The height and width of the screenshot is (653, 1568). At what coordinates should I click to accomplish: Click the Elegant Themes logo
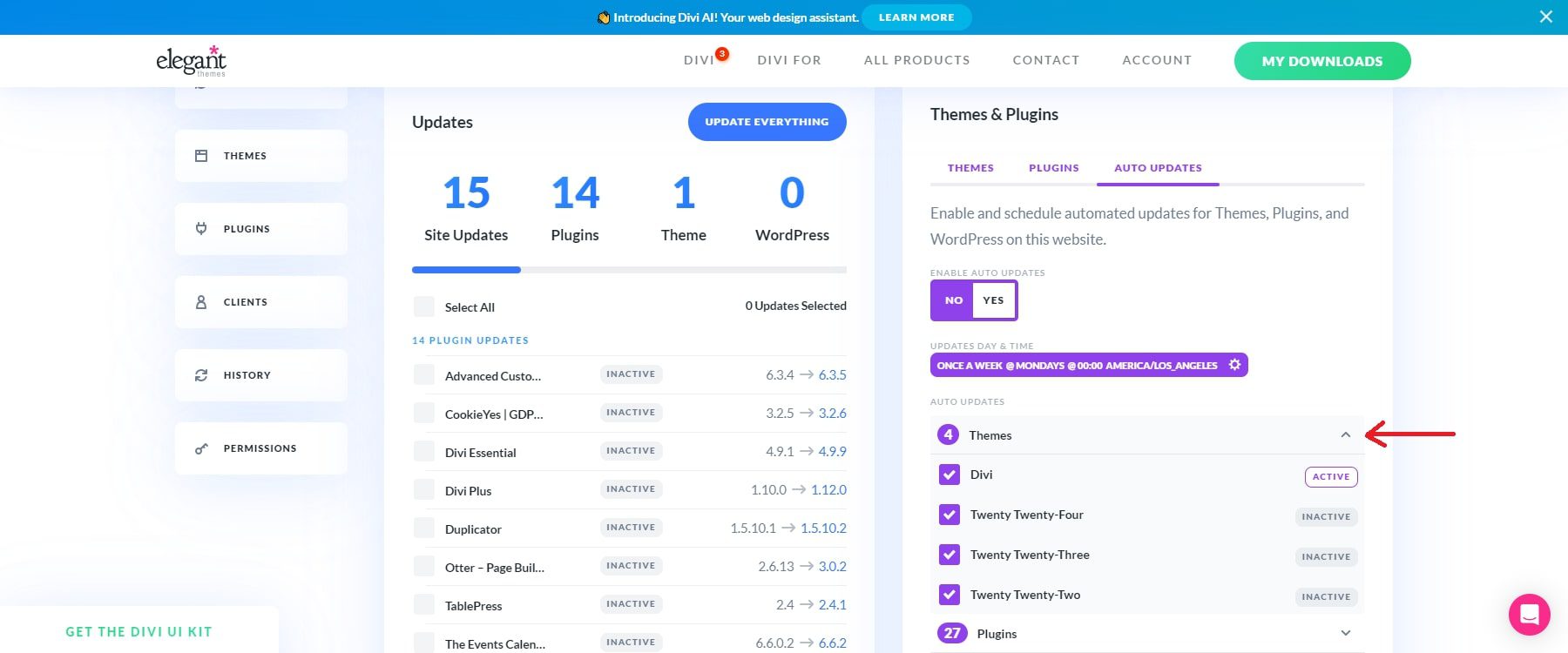(191, 60)
